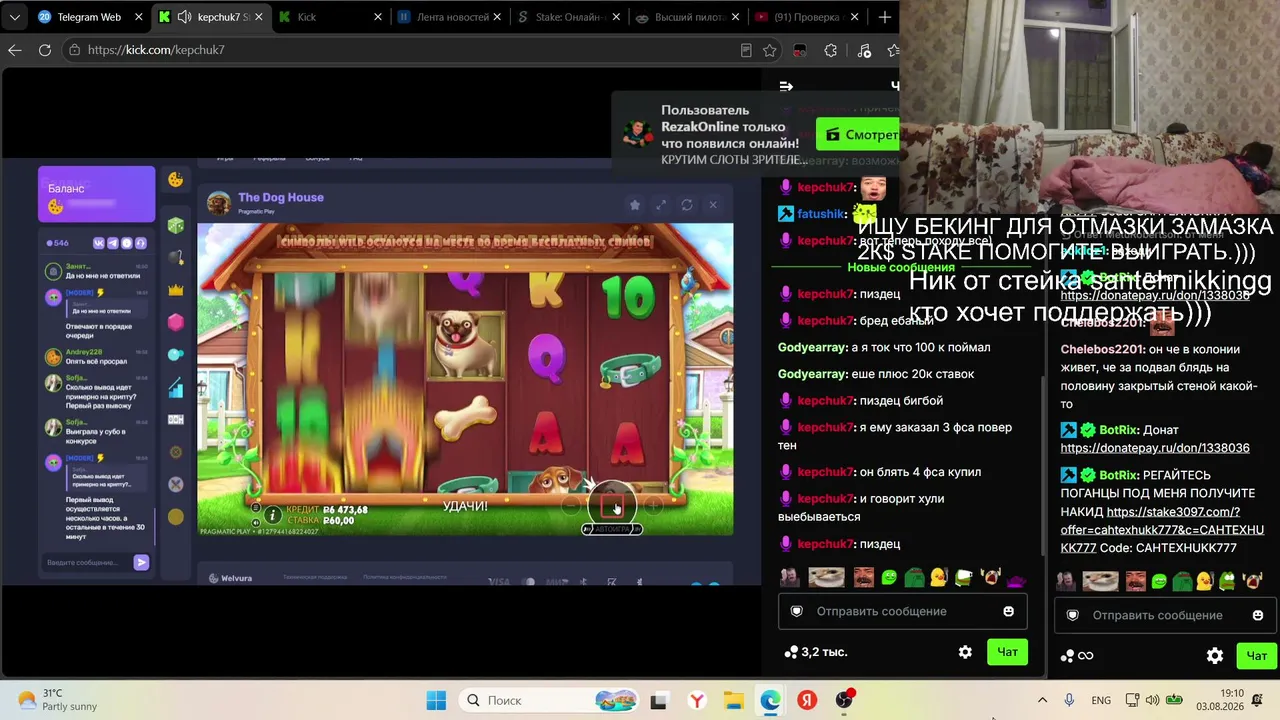The width and height of the screenshot is (1280, 720).
Task: Open OBS Studio from the taskbar
Action: point(844,700)
